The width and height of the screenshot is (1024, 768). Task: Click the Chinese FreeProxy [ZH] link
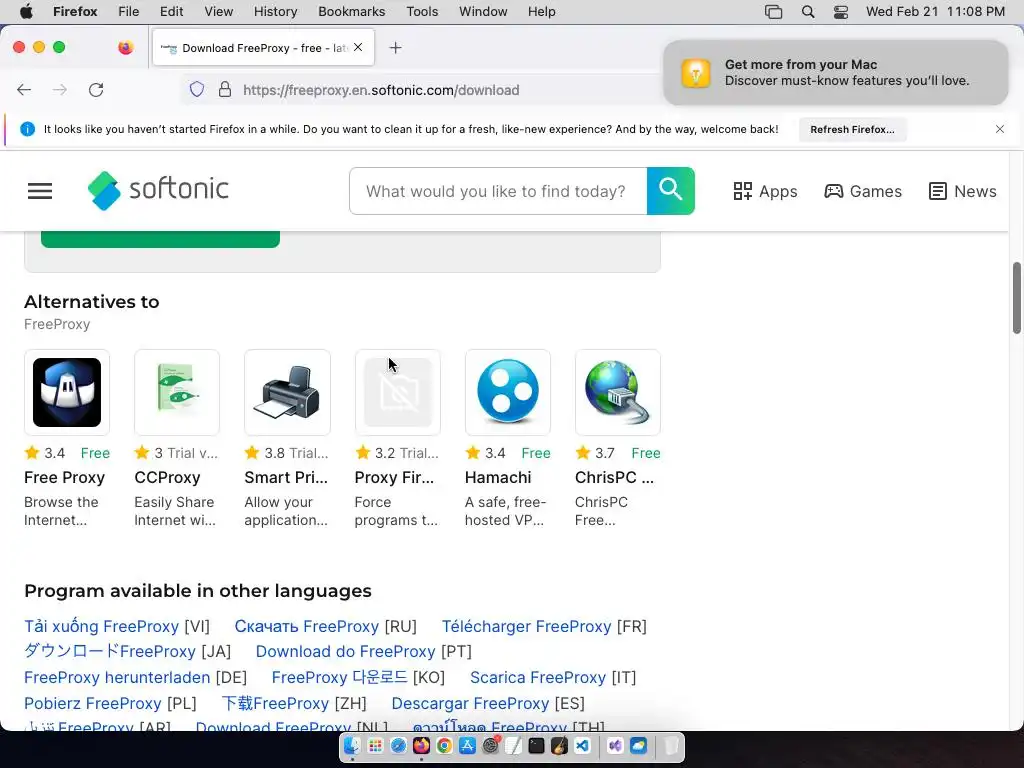click(x=275, y=703)
